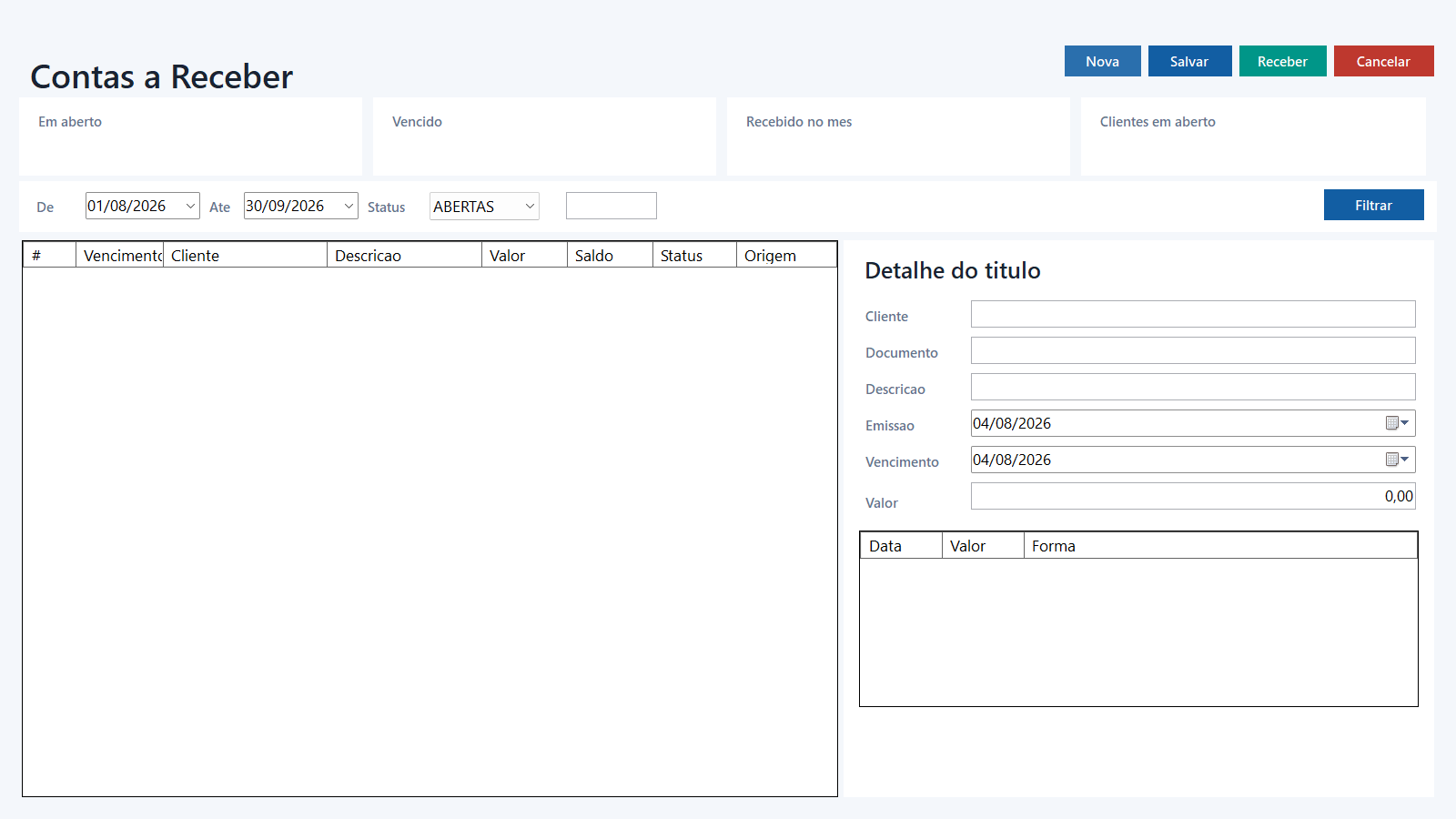1456x819 pixels.
Task: Sort by Saldo column header
Action: tap(611, 255)
